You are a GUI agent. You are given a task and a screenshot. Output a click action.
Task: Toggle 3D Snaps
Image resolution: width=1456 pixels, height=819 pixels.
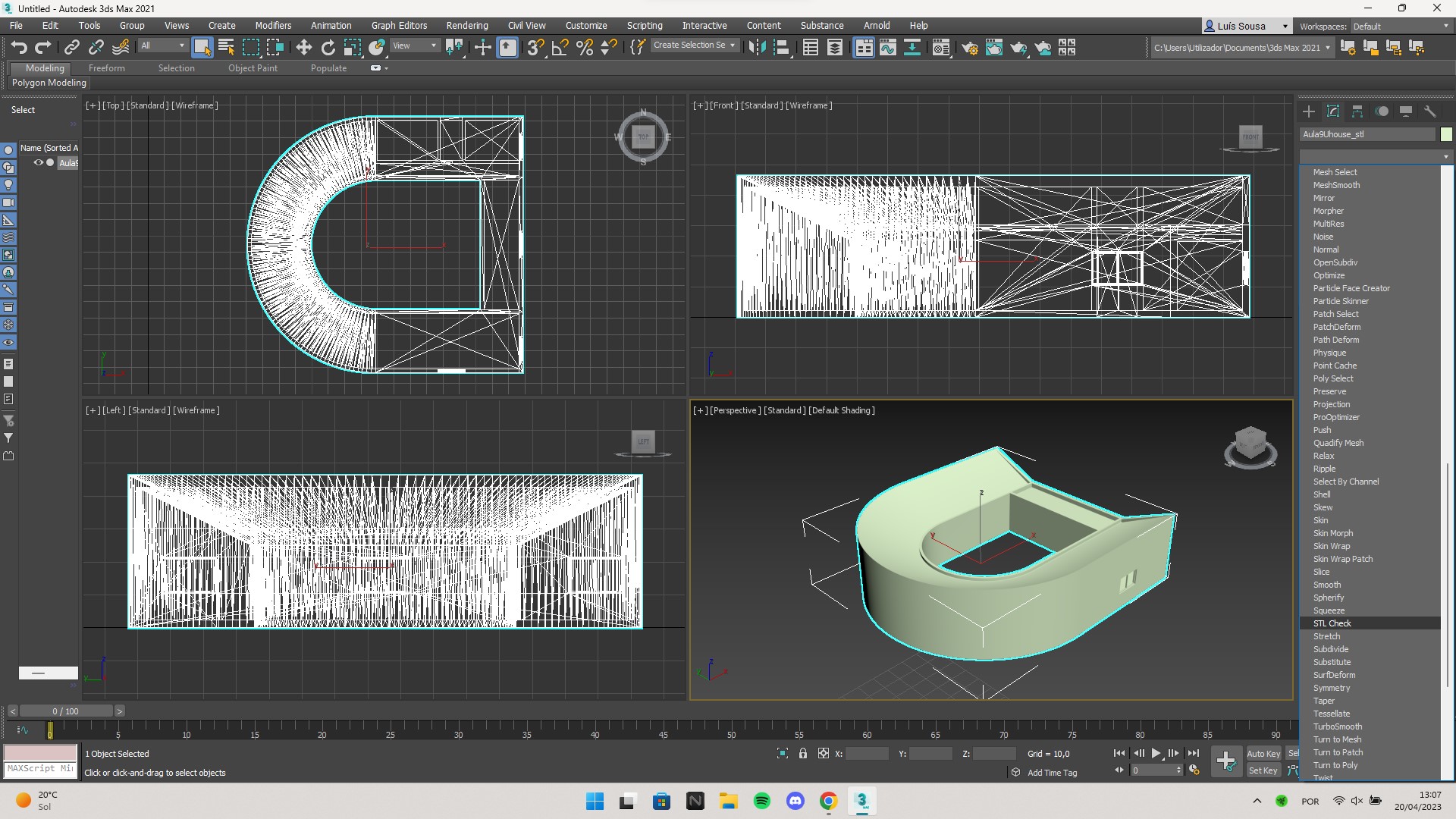coord(535,48)
